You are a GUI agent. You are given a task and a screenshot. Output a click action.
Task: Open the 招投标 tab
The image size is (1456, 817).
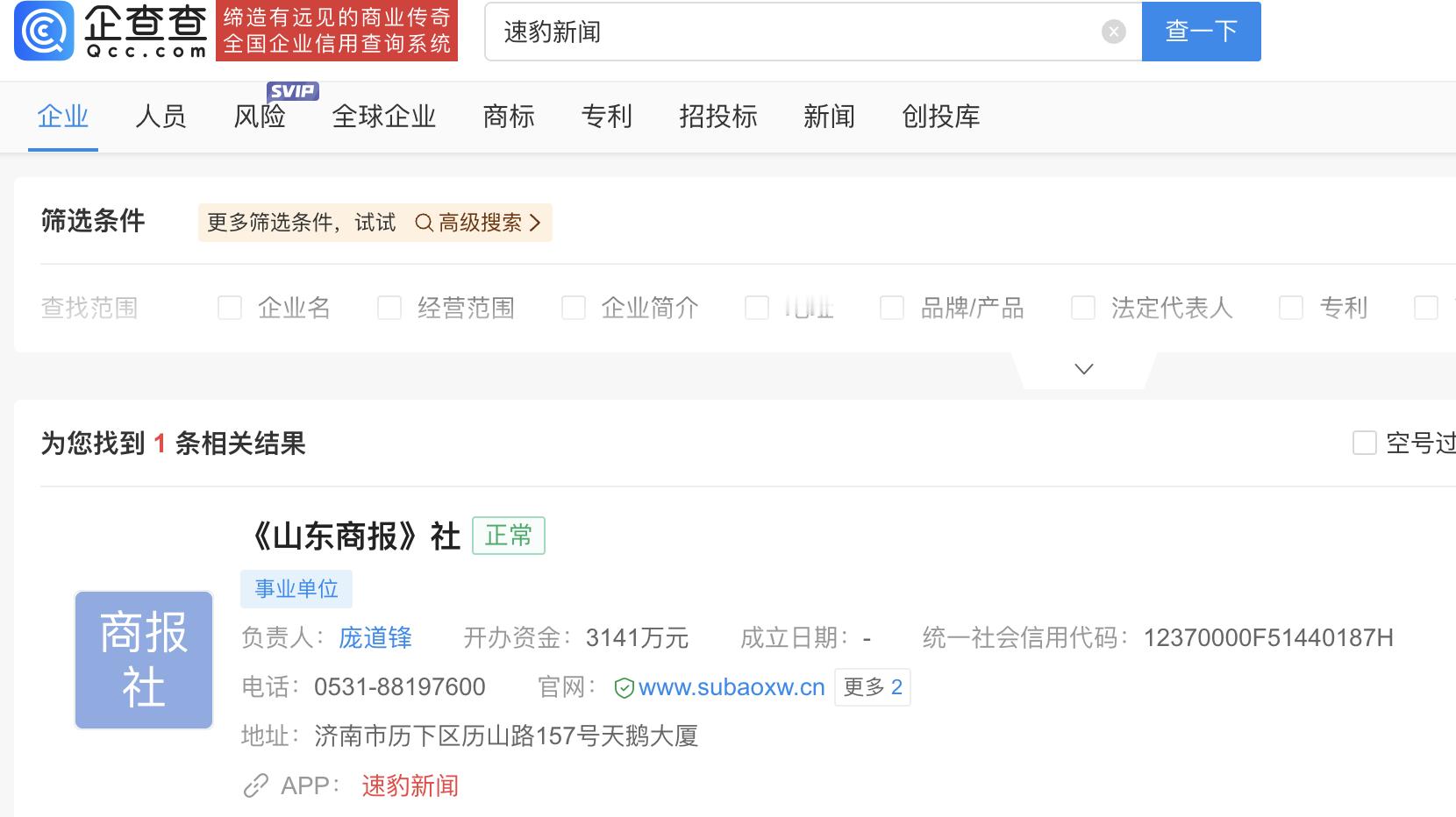(718, 117)
